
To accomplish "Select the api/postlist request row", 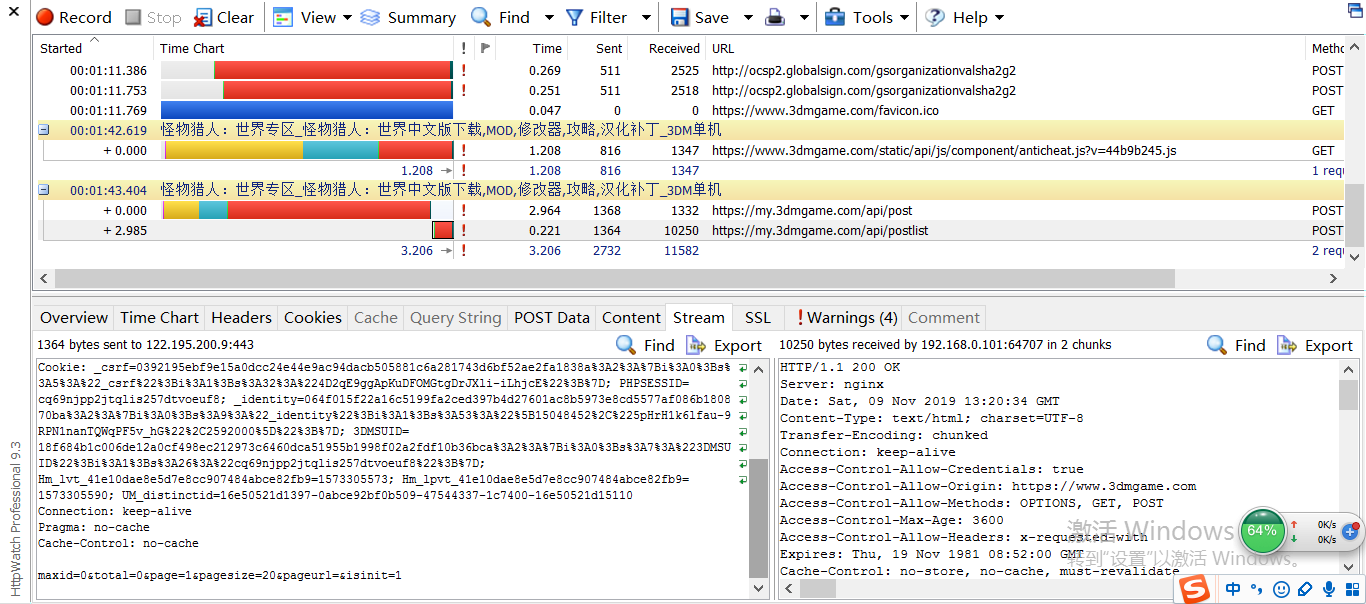I will [x=819, y=230].
